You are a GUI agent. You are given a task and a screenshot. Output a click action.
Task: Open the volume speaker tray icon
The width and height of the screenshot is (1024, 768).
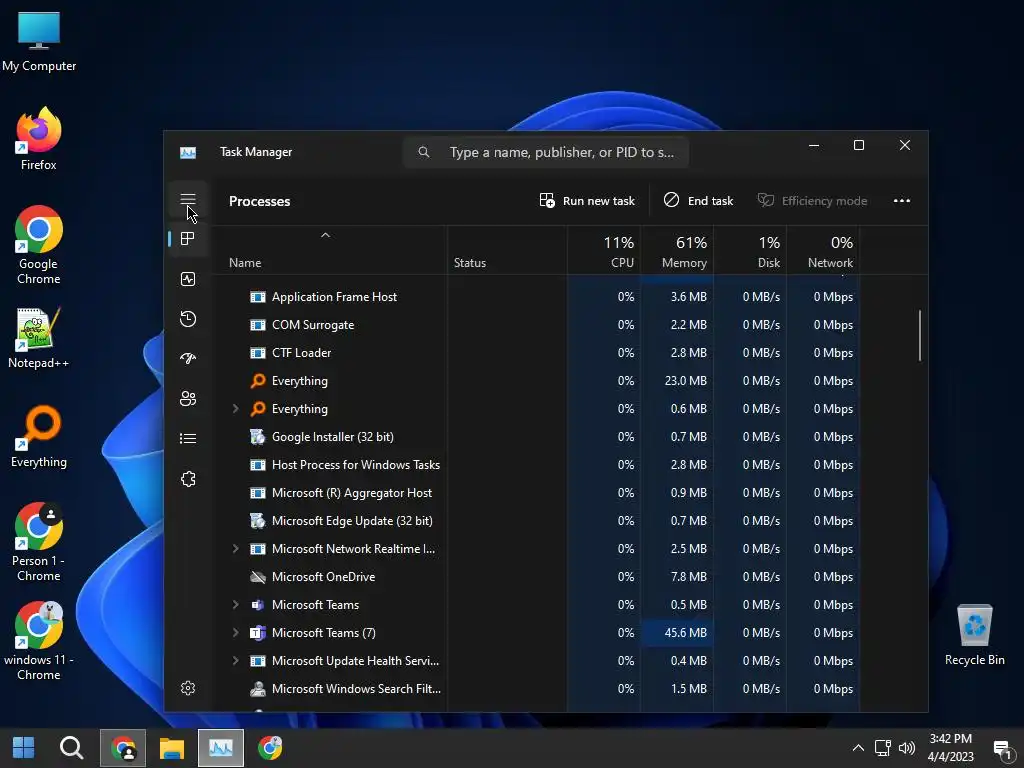coord(906,748)
